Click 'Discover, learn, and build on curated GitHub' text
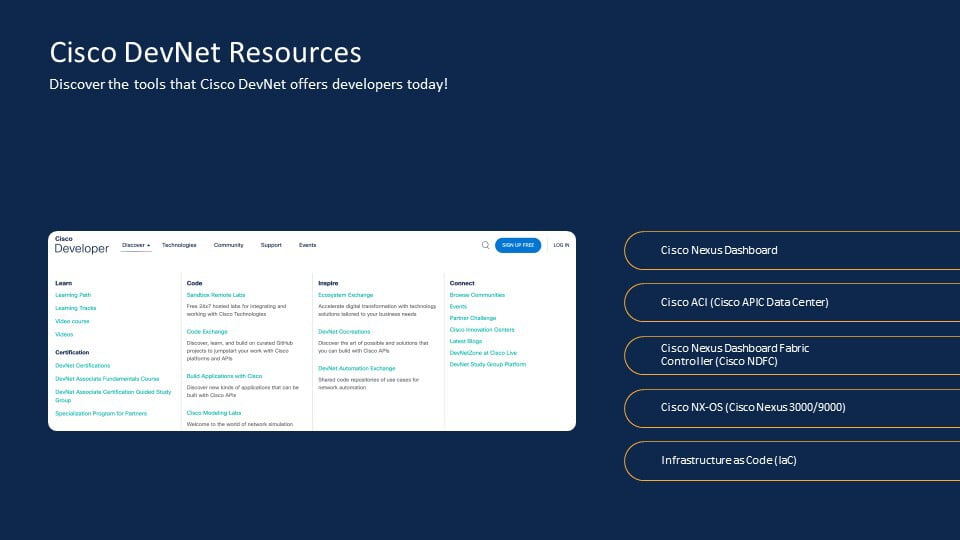 pos(240,351)
